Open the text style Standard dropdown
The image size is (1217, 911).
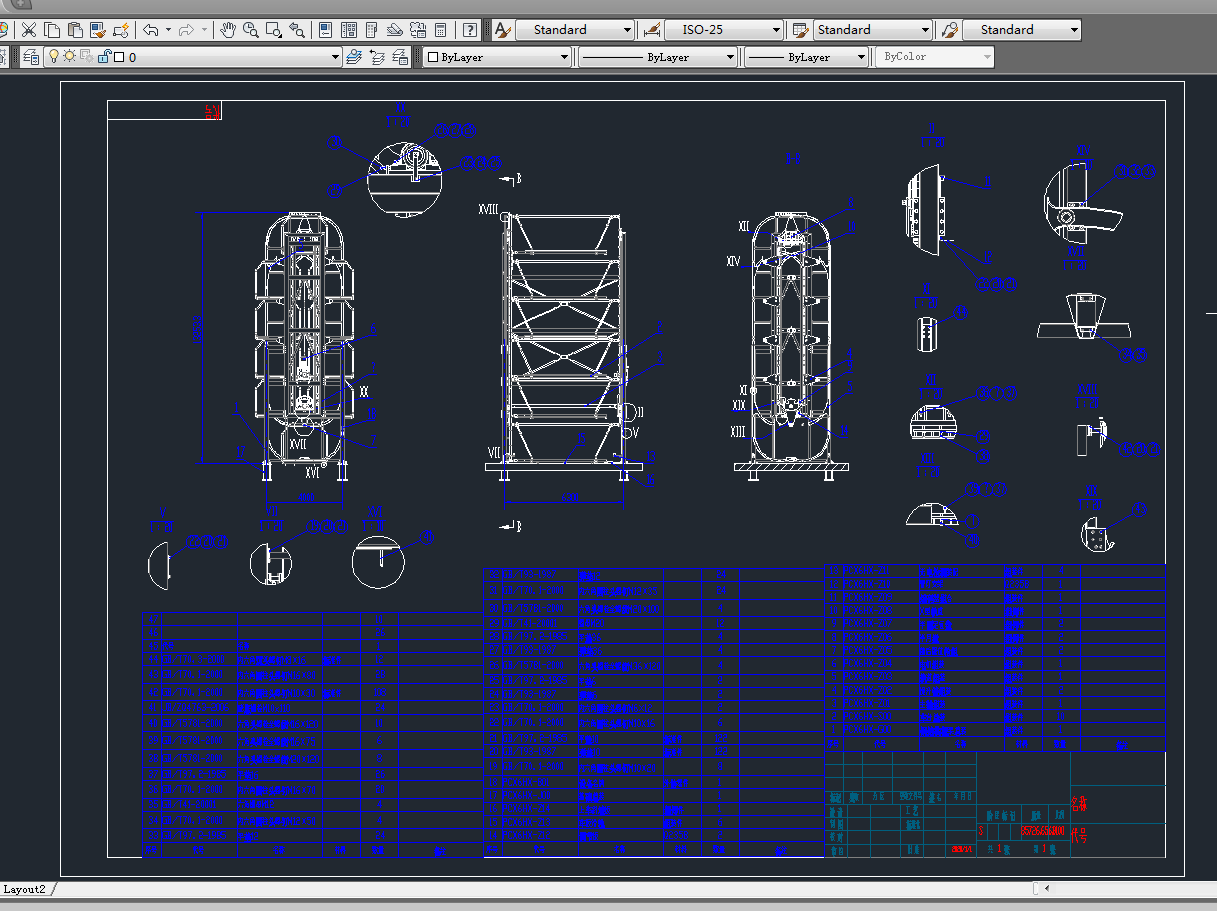575,30
